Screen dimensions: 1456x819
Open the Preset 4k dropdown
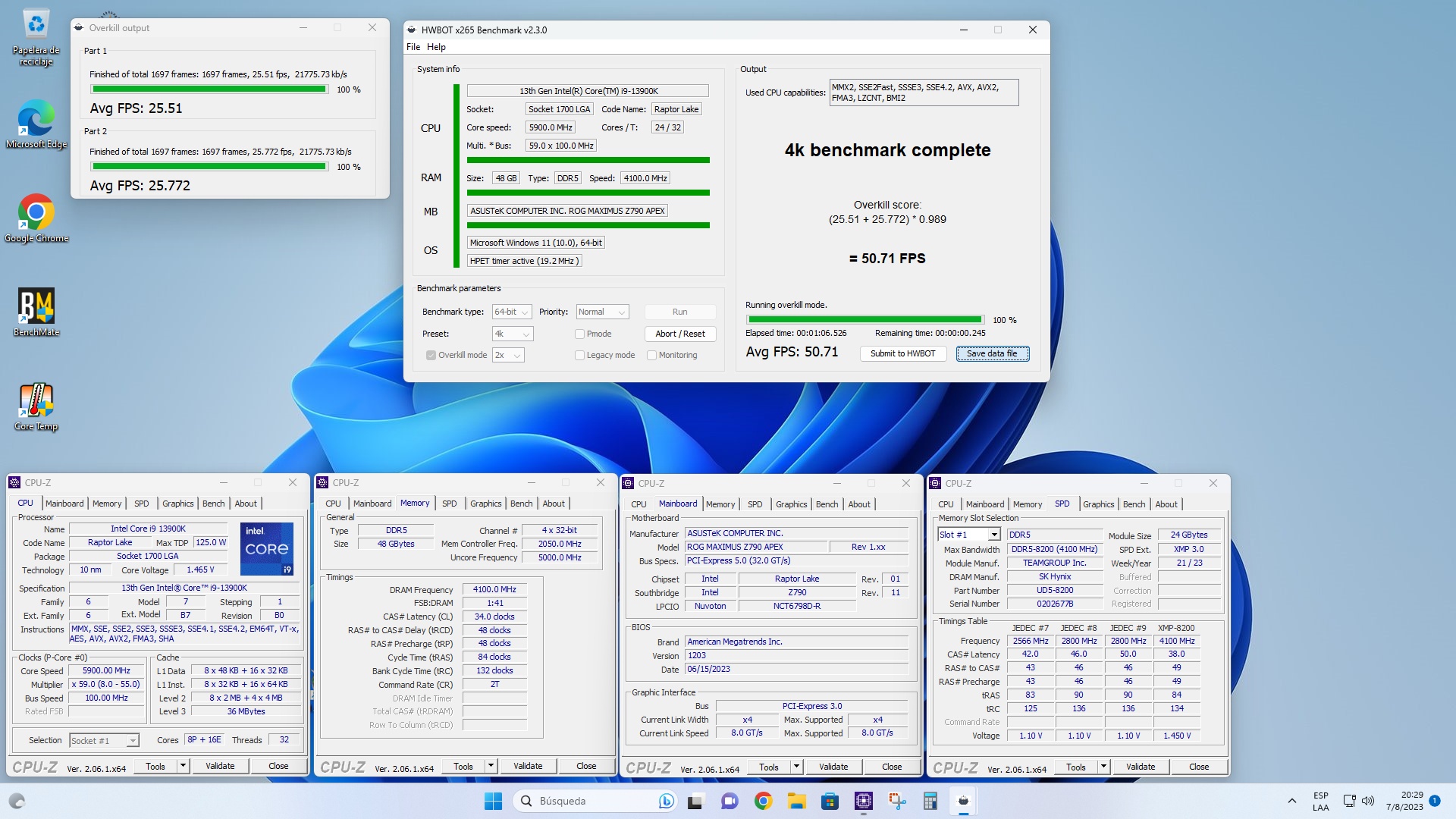[512, 334]
